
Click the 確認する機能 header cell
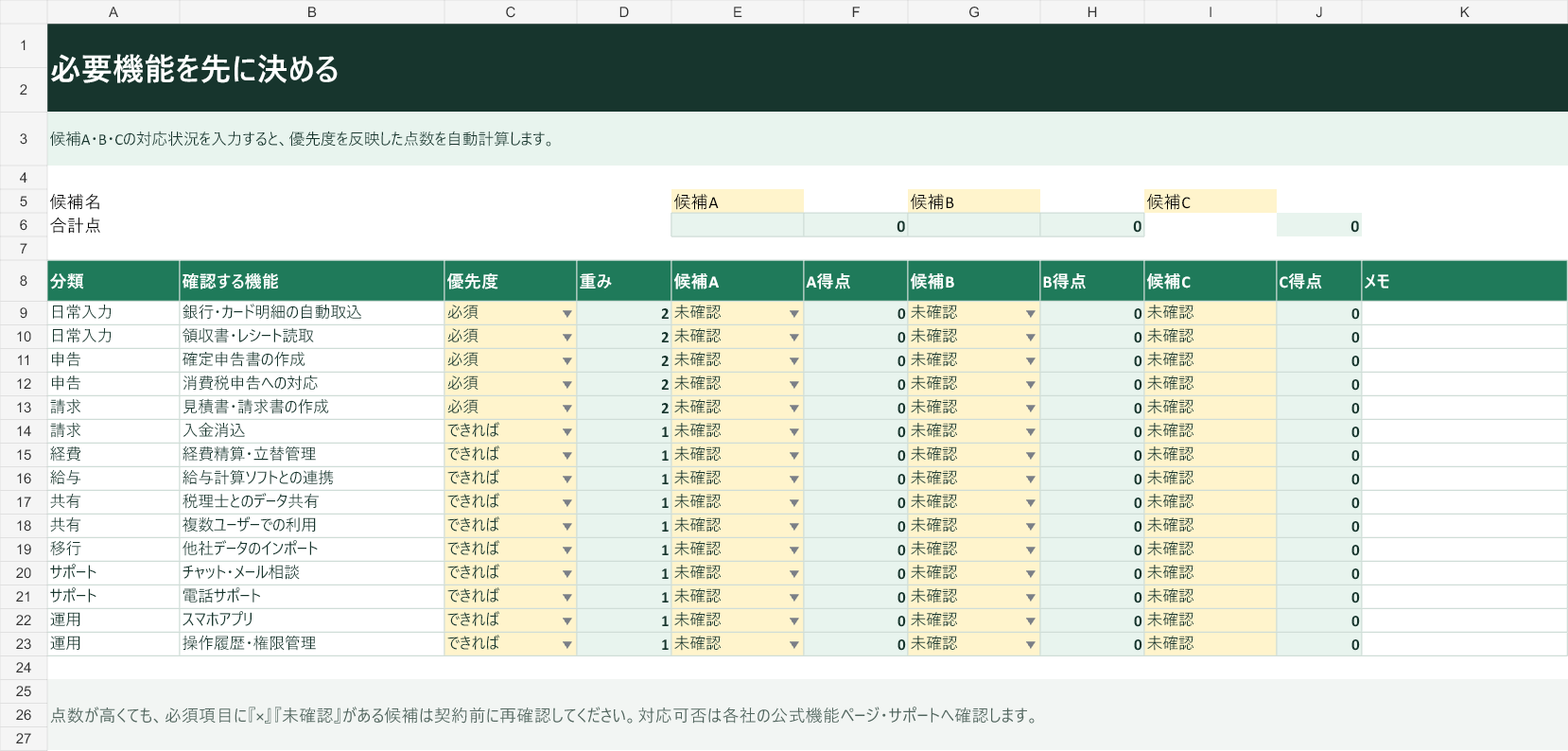[312, 281]
